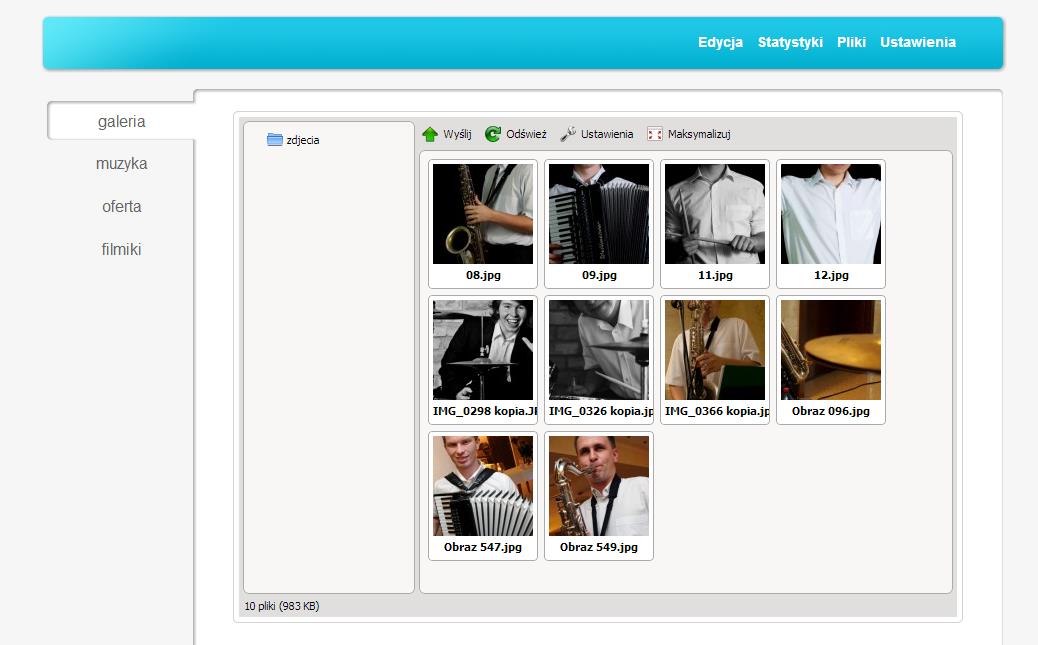Image resolution: width=1038 pixels, height=645 pixels.
Task: Choose the IMG_0298 kopia image thumbnail
Action: coord(483,350)
